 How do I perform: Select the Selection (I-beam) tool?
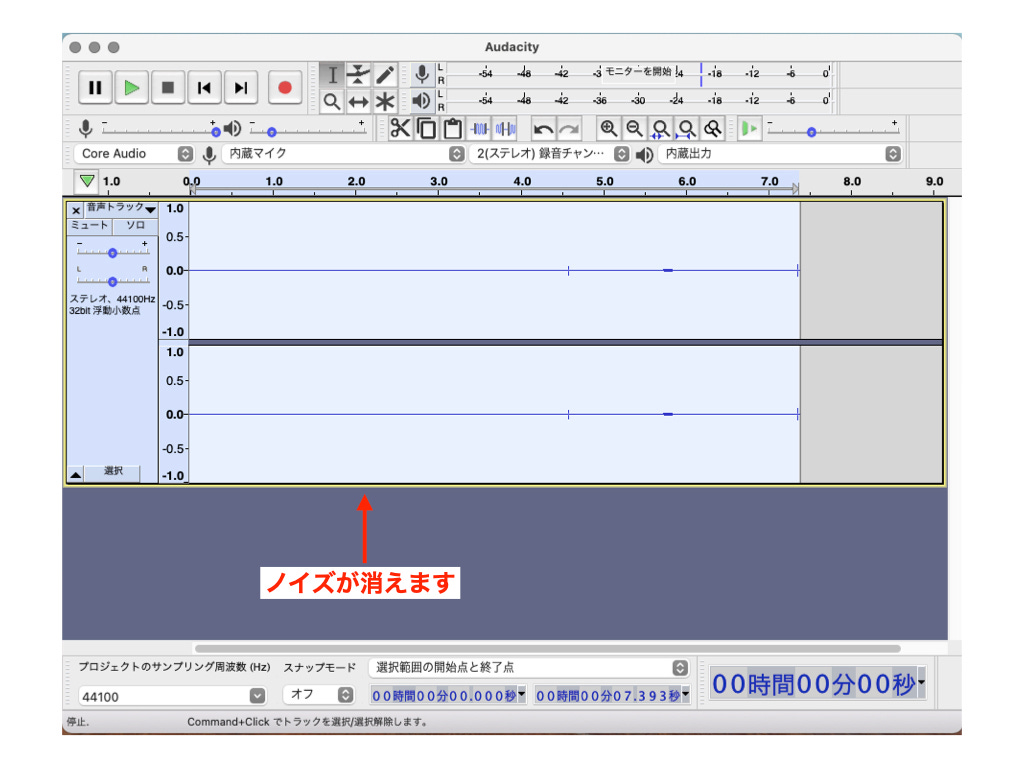(332, 74)
